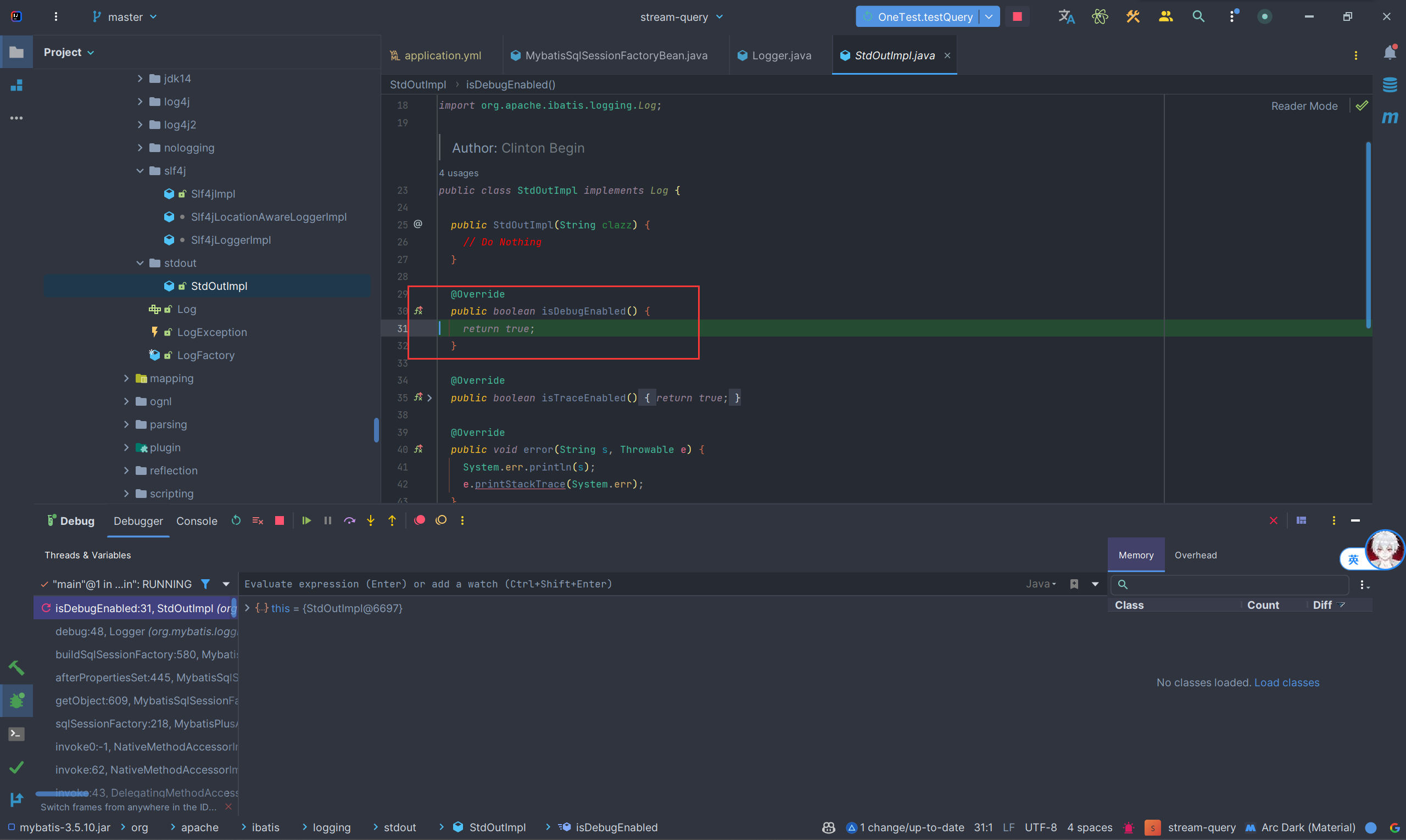Click the Load classes link
This screenshot has width=1406, height=840.
coord(1286,682)
